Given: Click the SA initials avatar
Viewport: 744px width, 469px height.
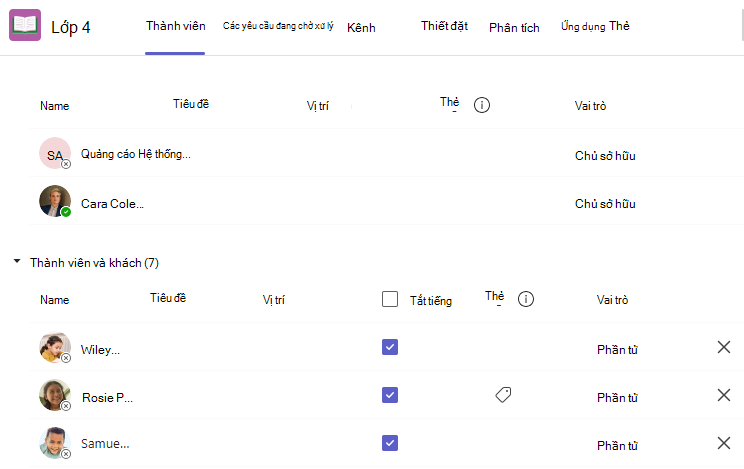Looking at the screenshot, I should point(55,153).
